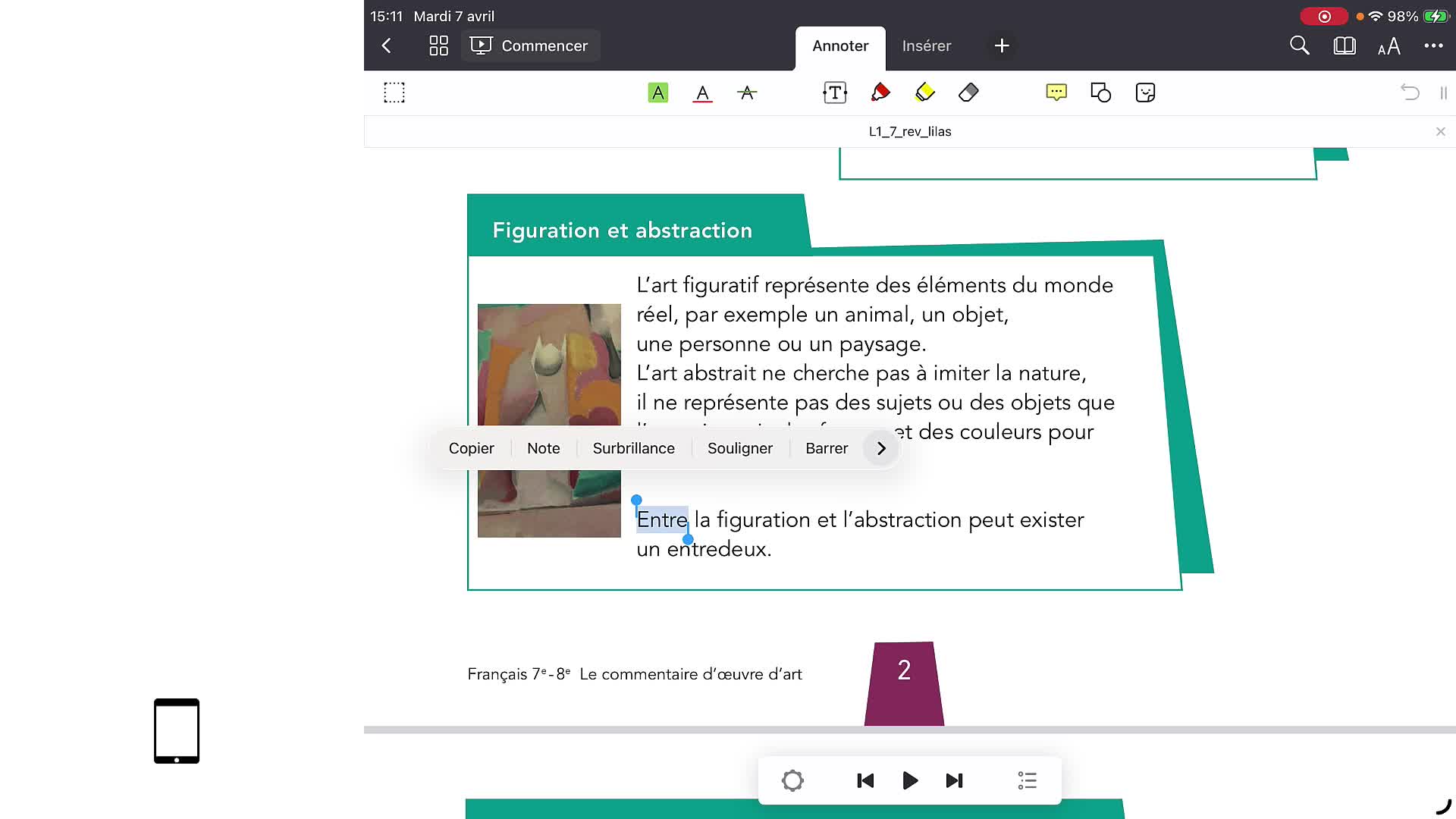
Task: Open the text size AA settings
Action: pos(1389,47)
